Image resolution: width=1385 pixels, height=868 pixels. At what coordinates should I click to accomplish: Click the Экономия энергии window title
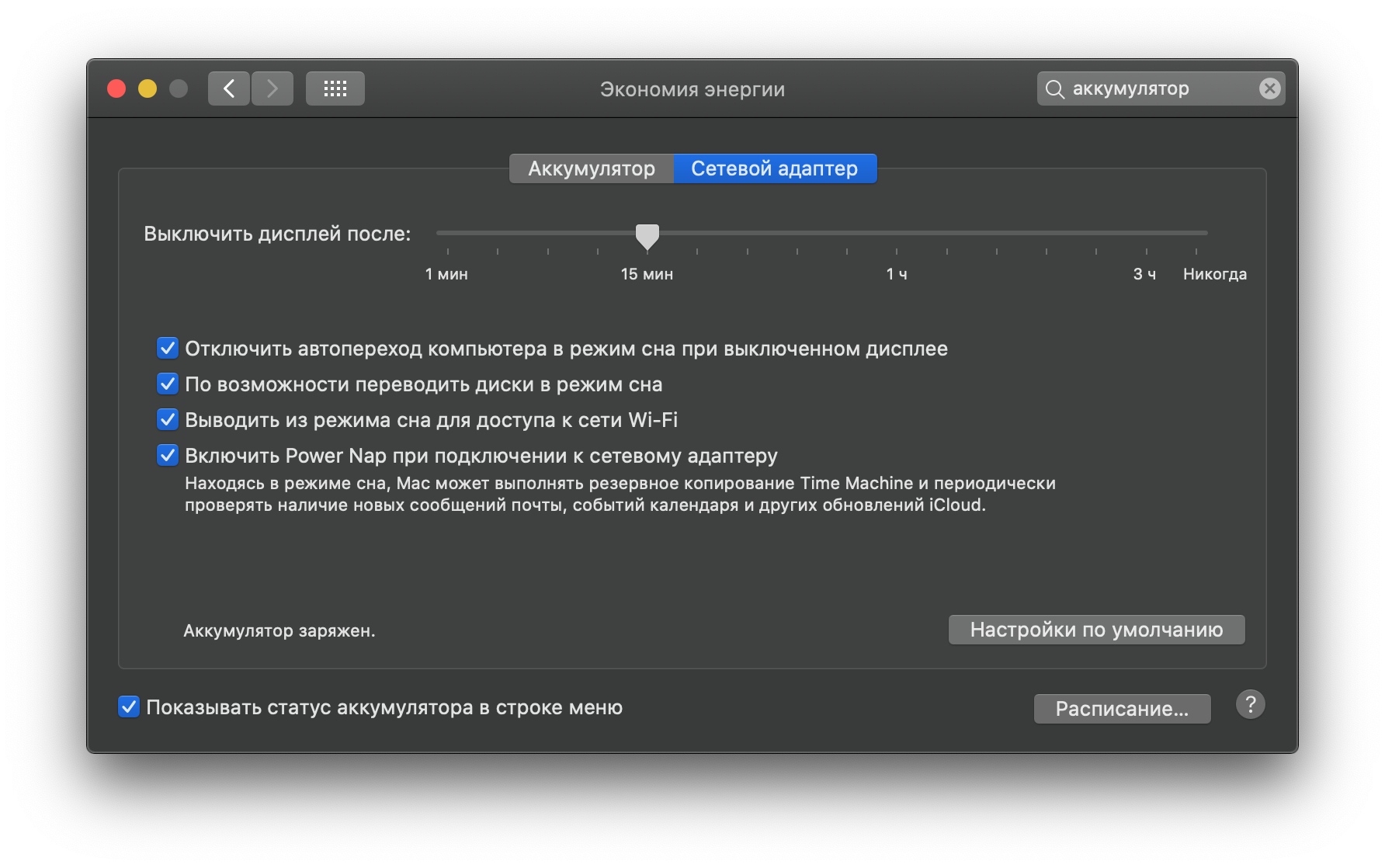[692, 89]
